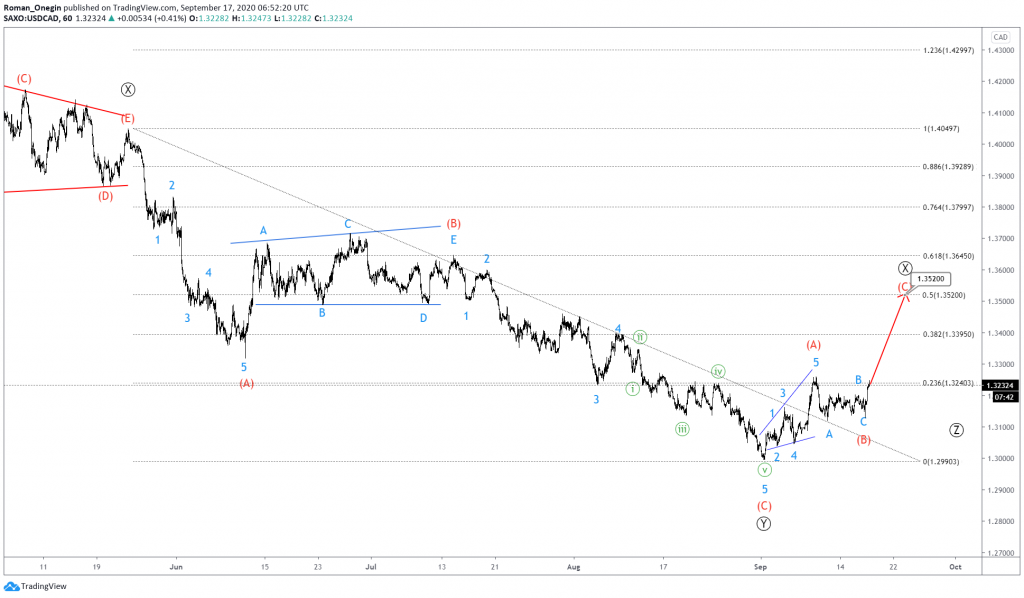Screen dimensions: 1024x598
Task: Click the circled Z wave marker on the right side
Action: [957, 431]
